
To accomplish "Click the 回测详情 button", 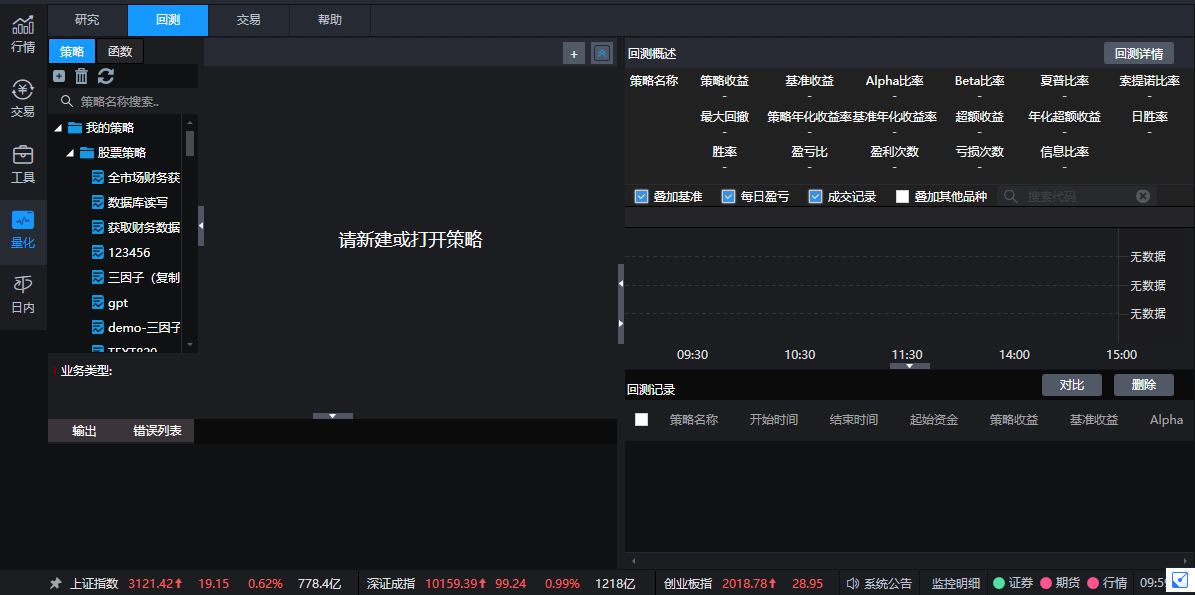I will point(1138,53).
